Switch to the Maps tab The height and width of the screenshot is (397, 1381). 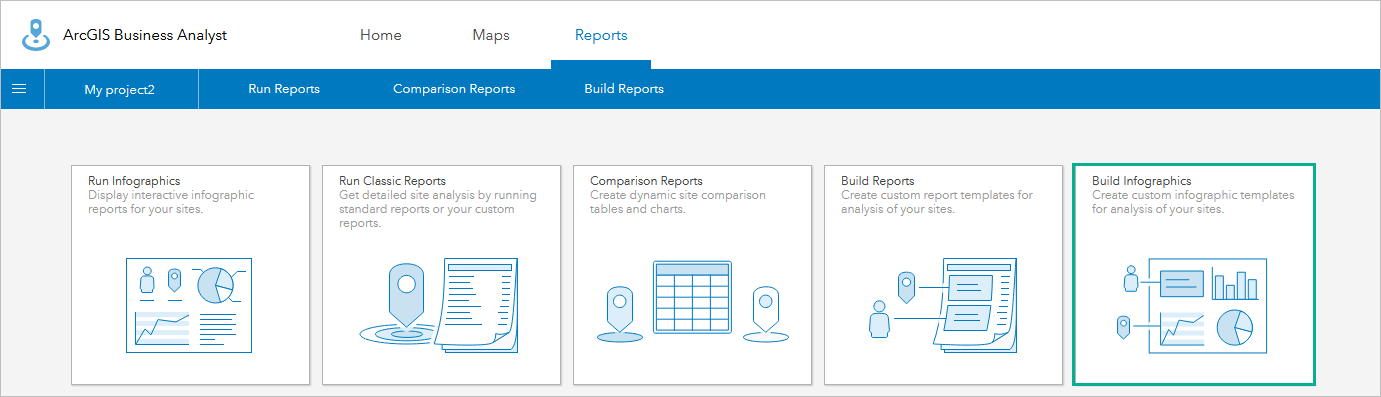(491, 35)
